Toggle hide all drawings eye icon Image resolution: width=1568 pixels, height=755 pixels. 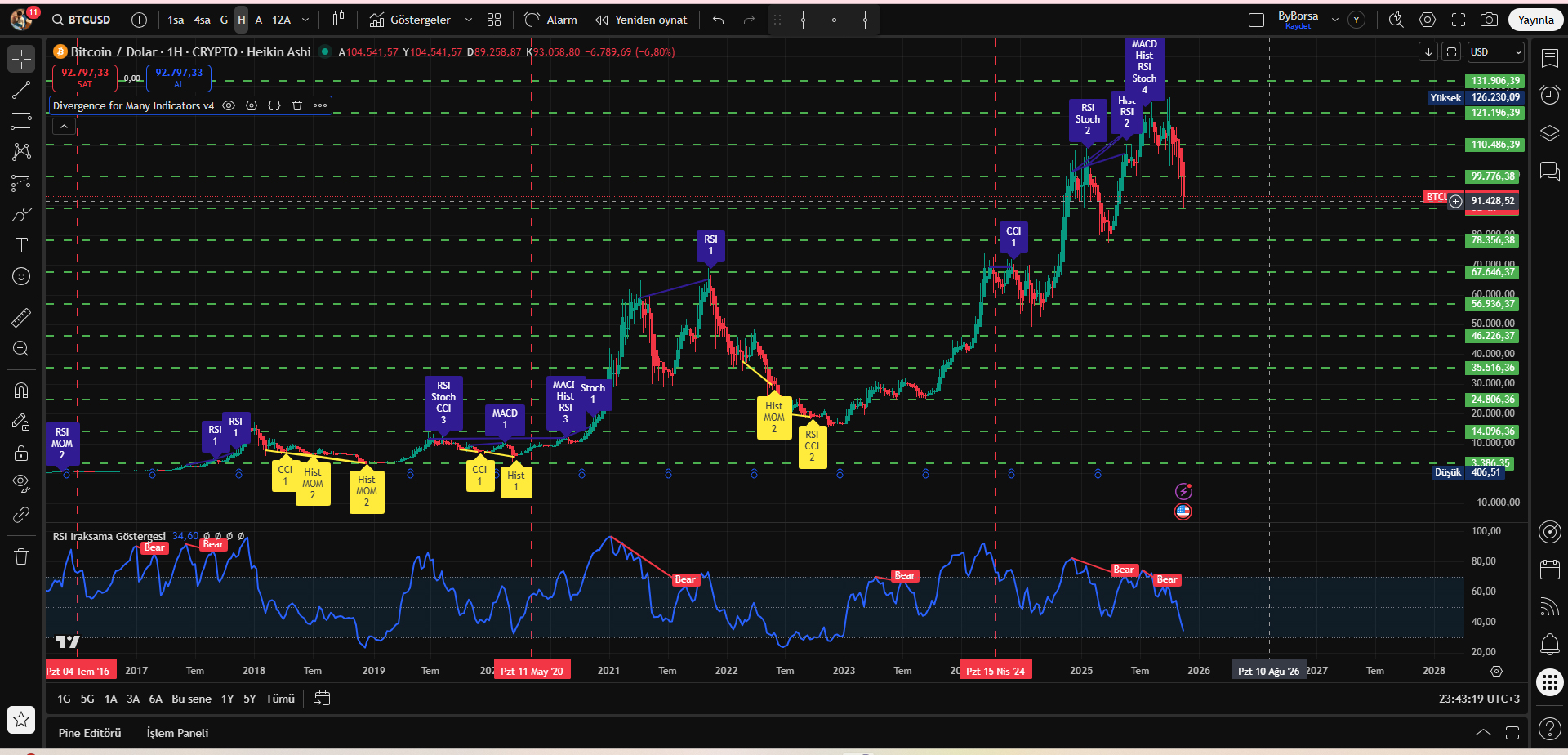[x=21, y=482]
